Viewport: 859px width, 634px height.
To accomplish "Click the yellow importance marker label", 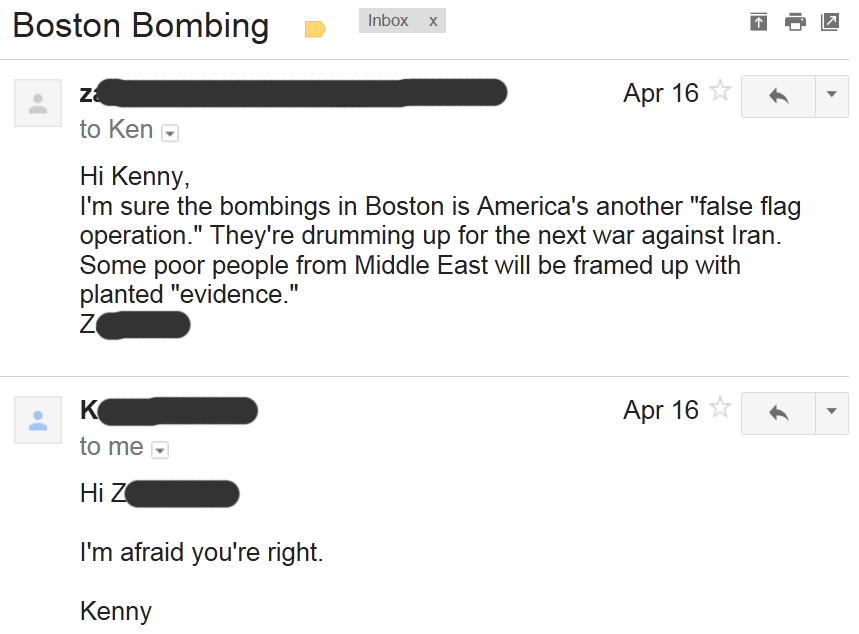I will coord(315,29).
